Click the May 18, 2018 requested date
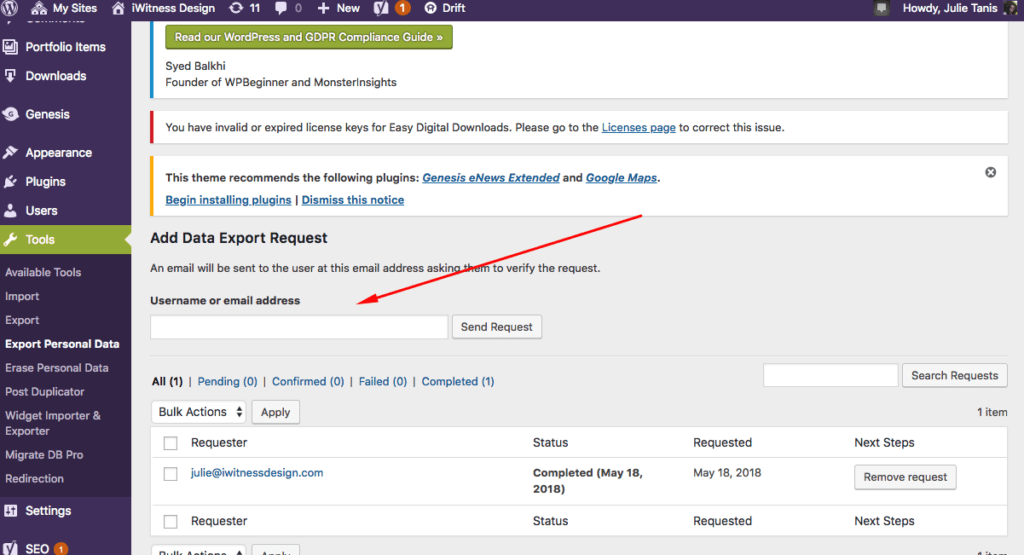The width and height of the screenshot is (1024, 555). click(727, 473)
